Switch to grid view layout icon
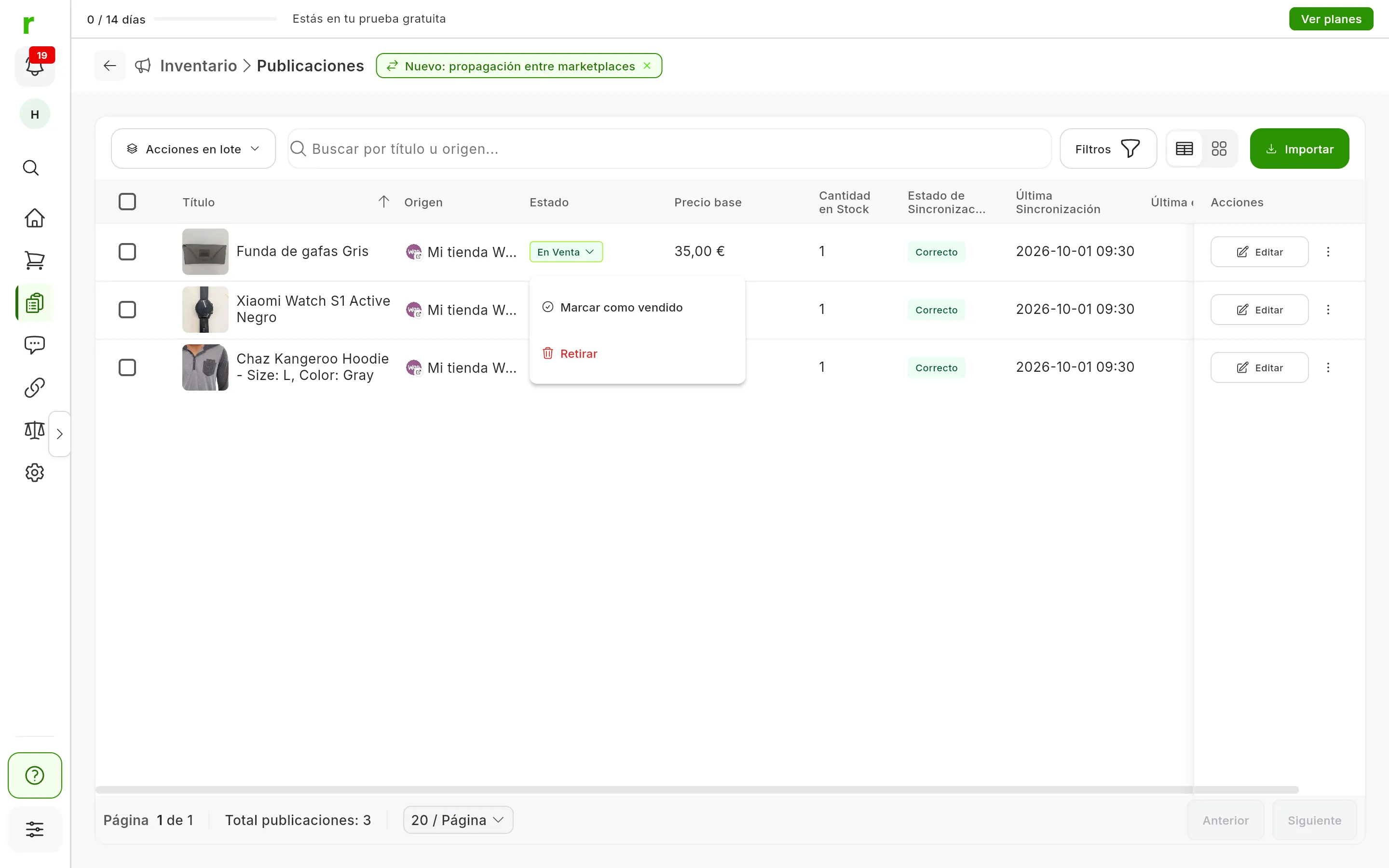The height and width of the screenshot is (868, 1389). tap(1219, 149)
